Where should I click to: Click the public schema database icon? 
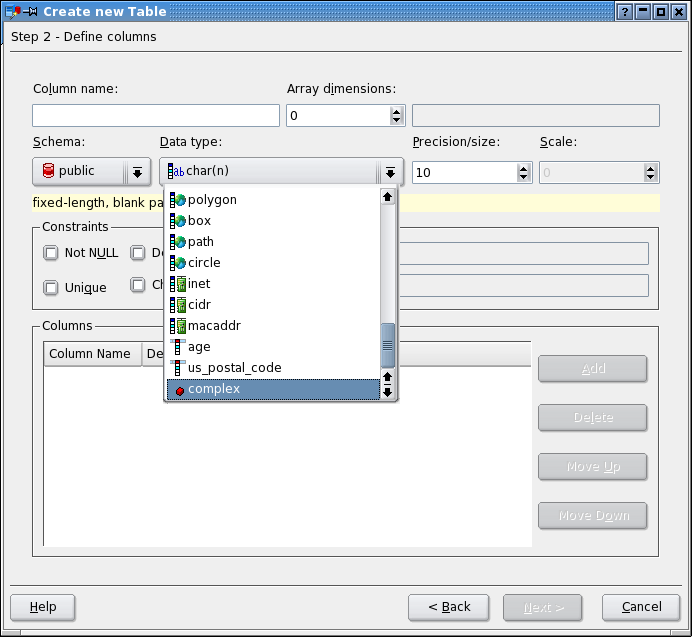click(x=48, y=172)
